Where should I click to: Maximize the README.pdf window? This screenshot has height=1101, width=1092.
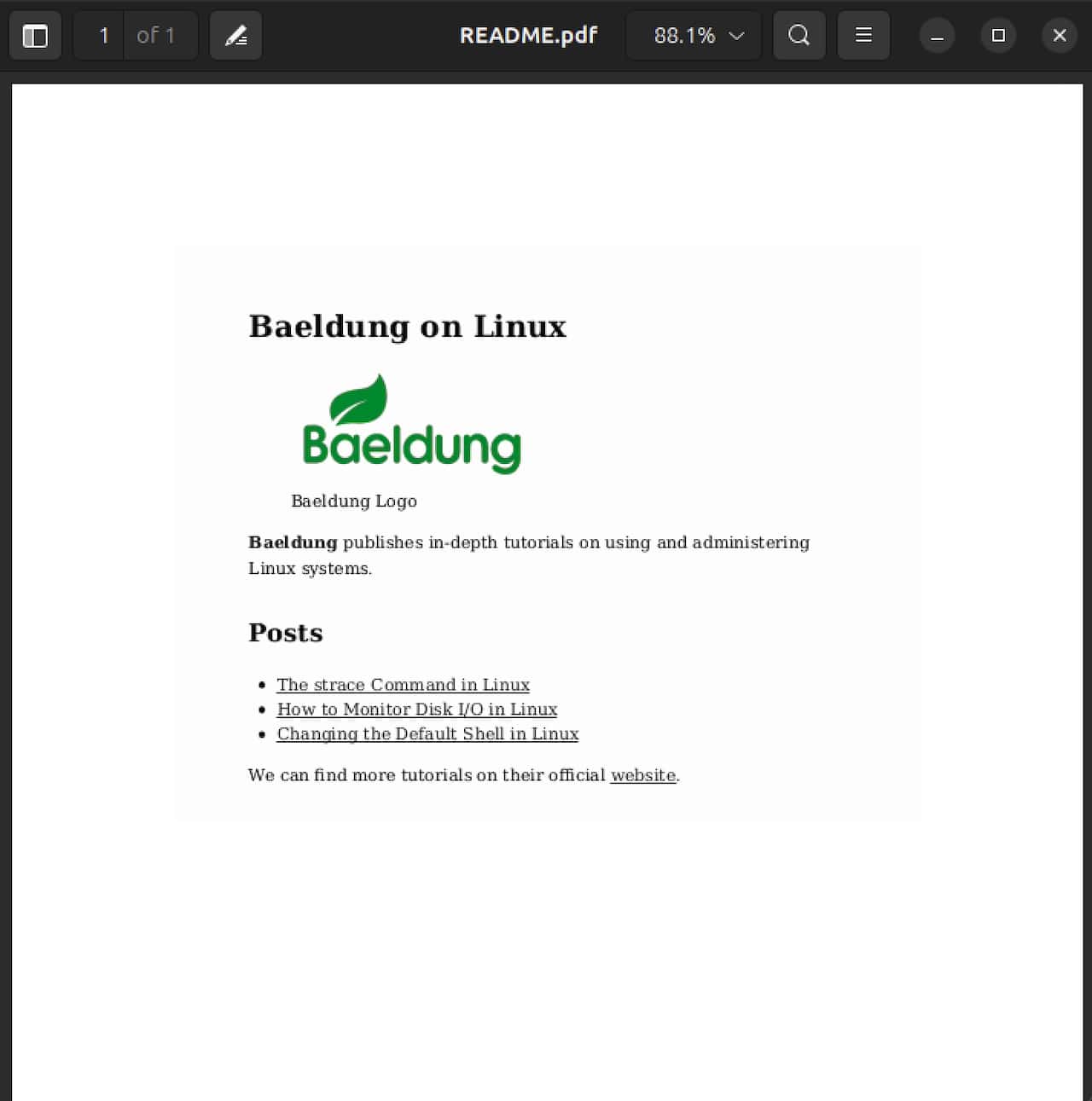(998, 36)
